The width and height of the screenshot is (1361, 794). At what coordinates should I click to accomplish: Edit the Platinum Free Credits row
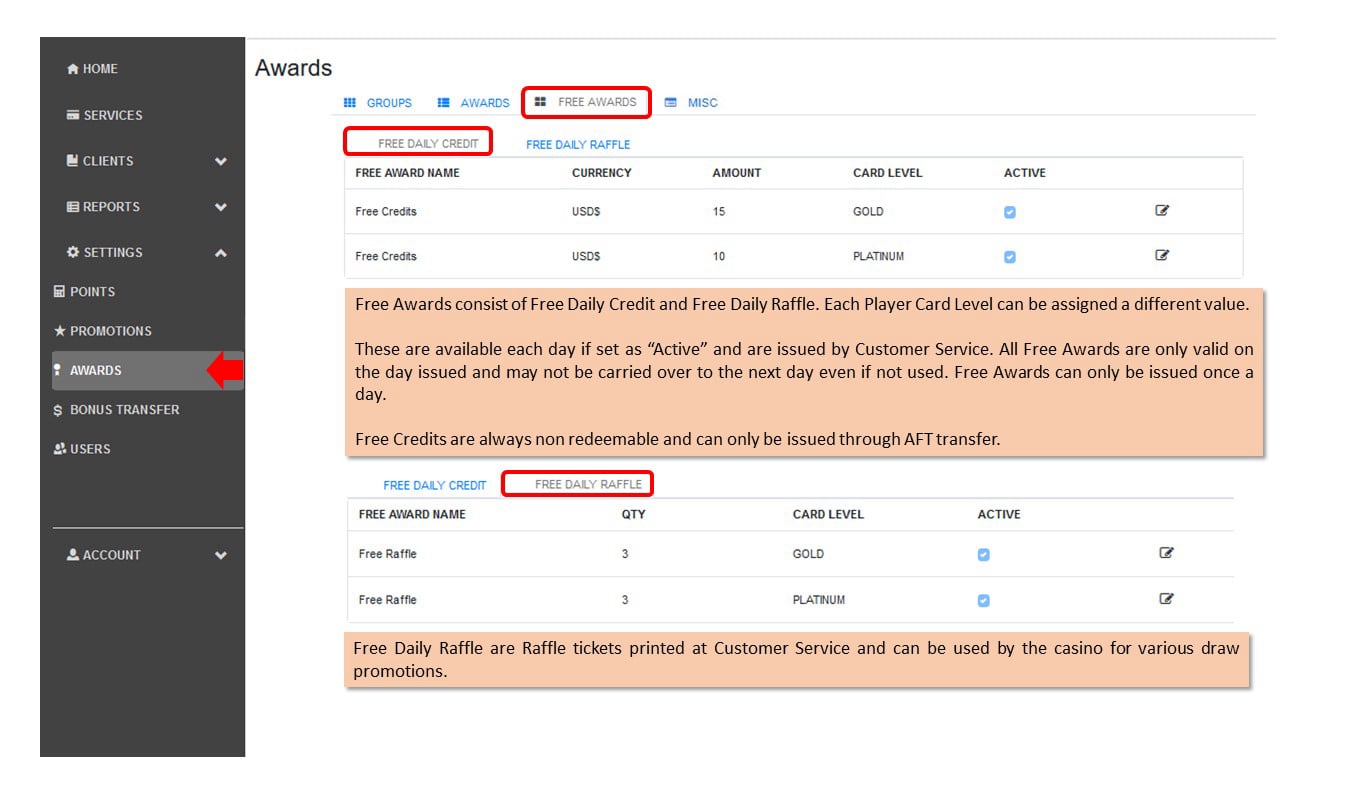[x=1162, y=255]
